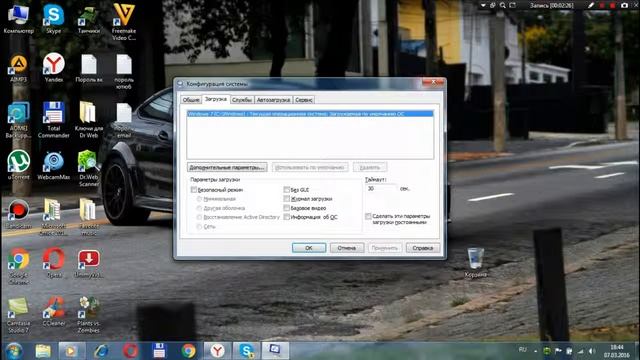Select the AIMP3 desktop icon

pyautogui.click(x=18, y=68)
